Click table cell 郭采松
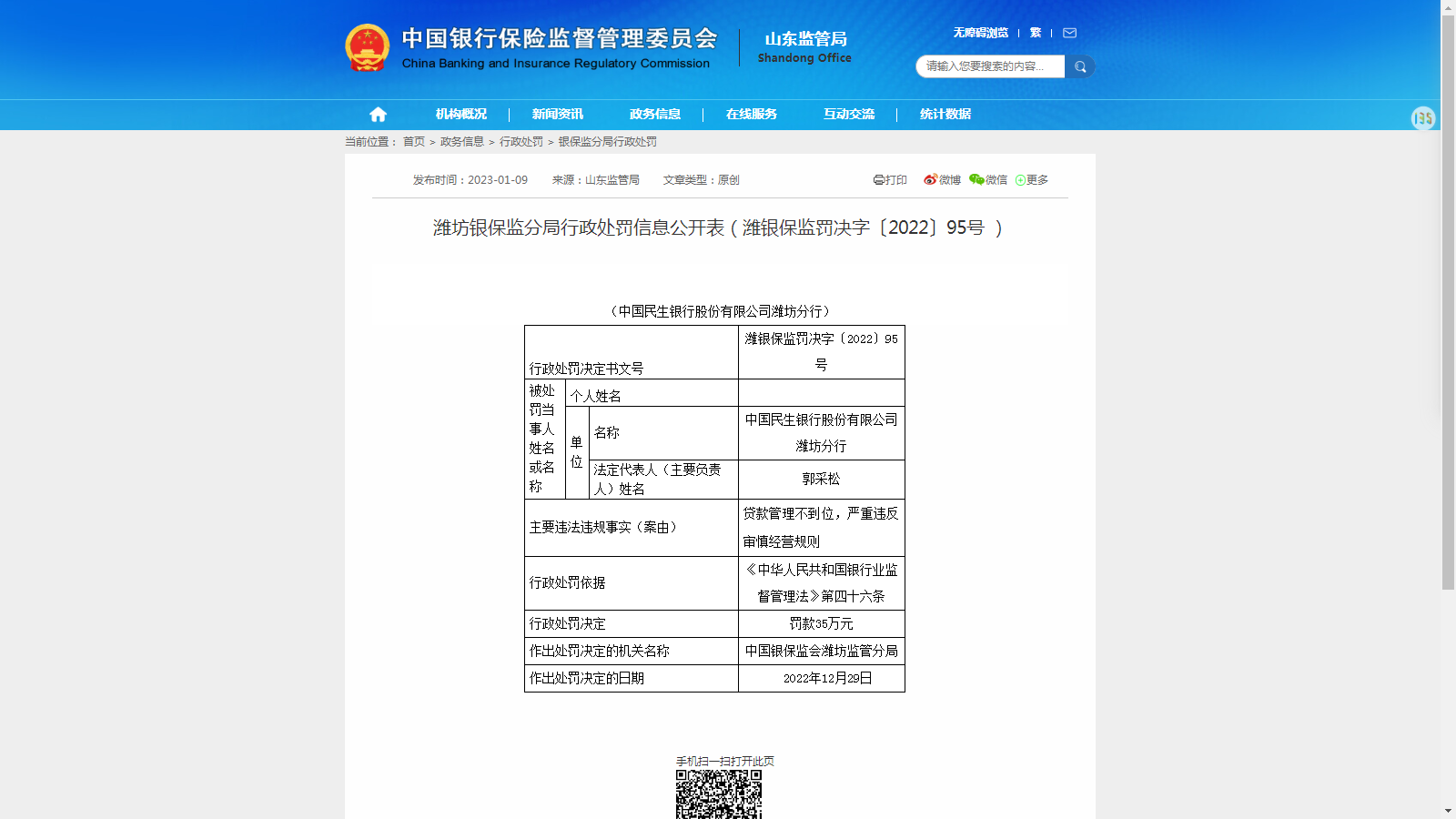The image size is (1456, 819). coord(822,479)
